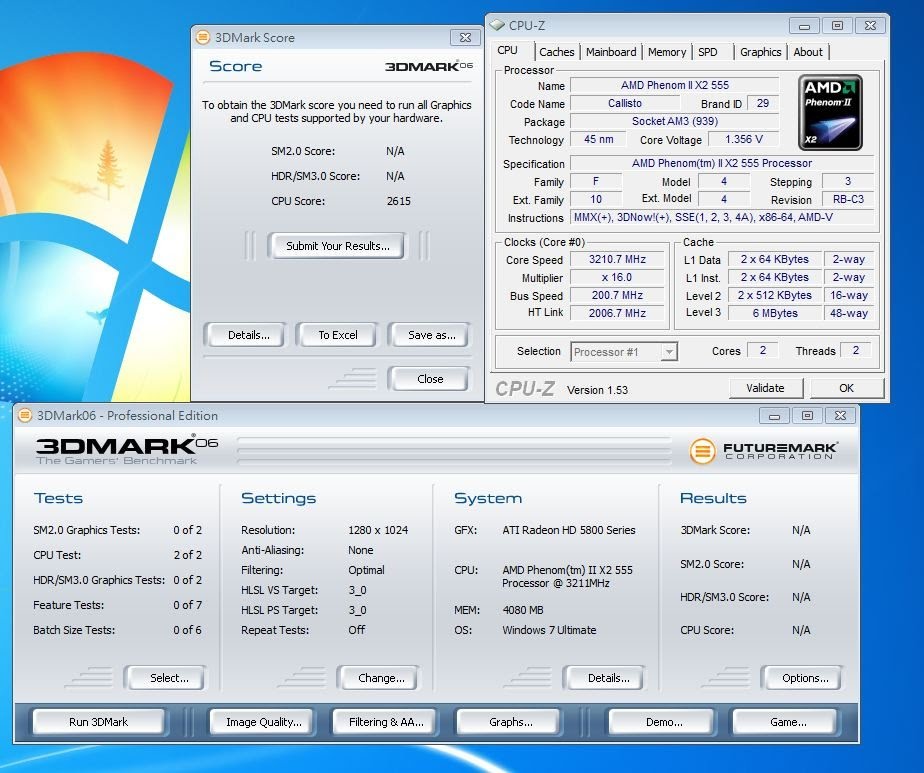Click the Feature Tests count 0 of 7
This screenshot has height=773, width=924.
[x=187, y=605]
